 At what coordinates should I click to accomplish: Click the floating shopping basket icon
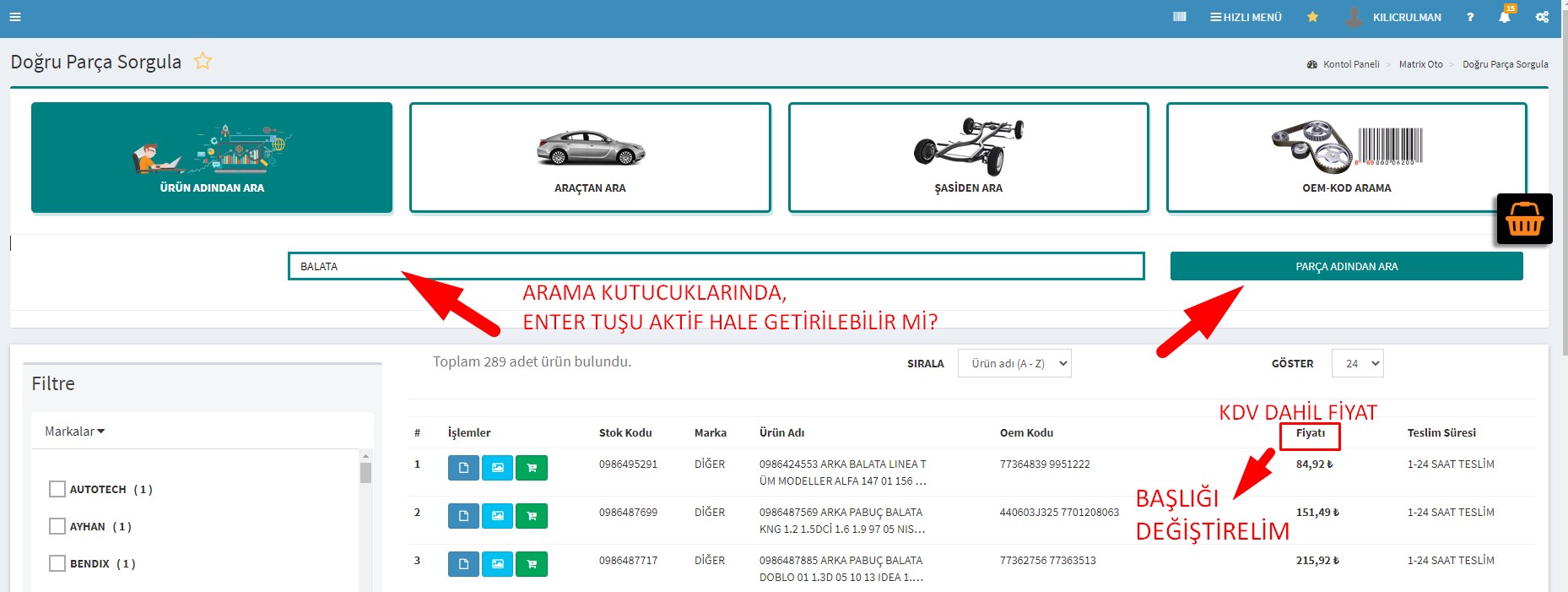[x=1523, y=220]
